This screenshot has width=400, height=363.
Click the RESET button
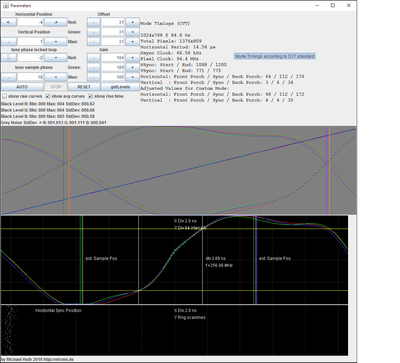tap(84, 87)
